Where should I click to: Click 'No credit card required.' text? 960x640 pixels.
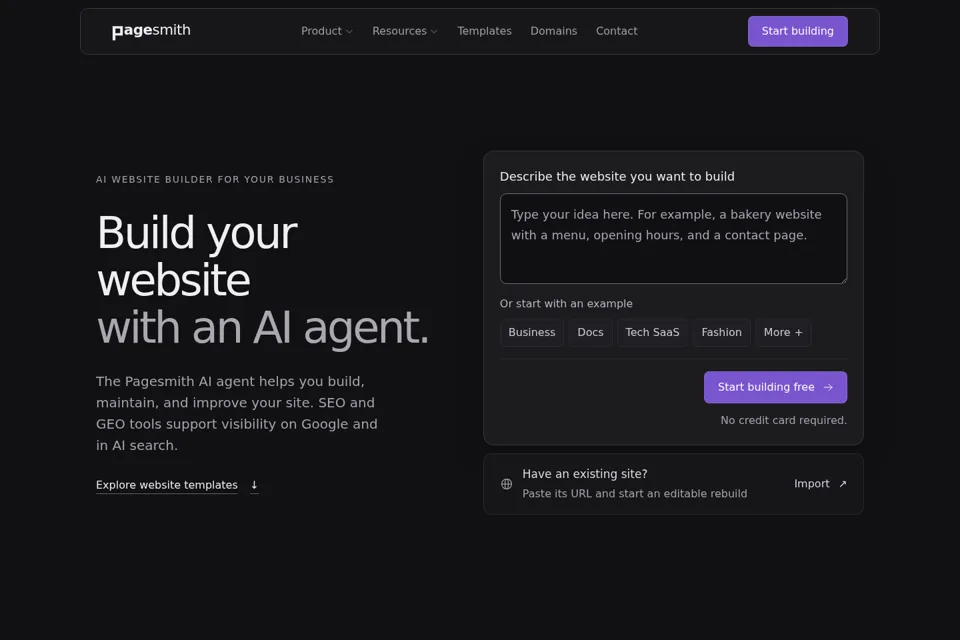[784, 420]
